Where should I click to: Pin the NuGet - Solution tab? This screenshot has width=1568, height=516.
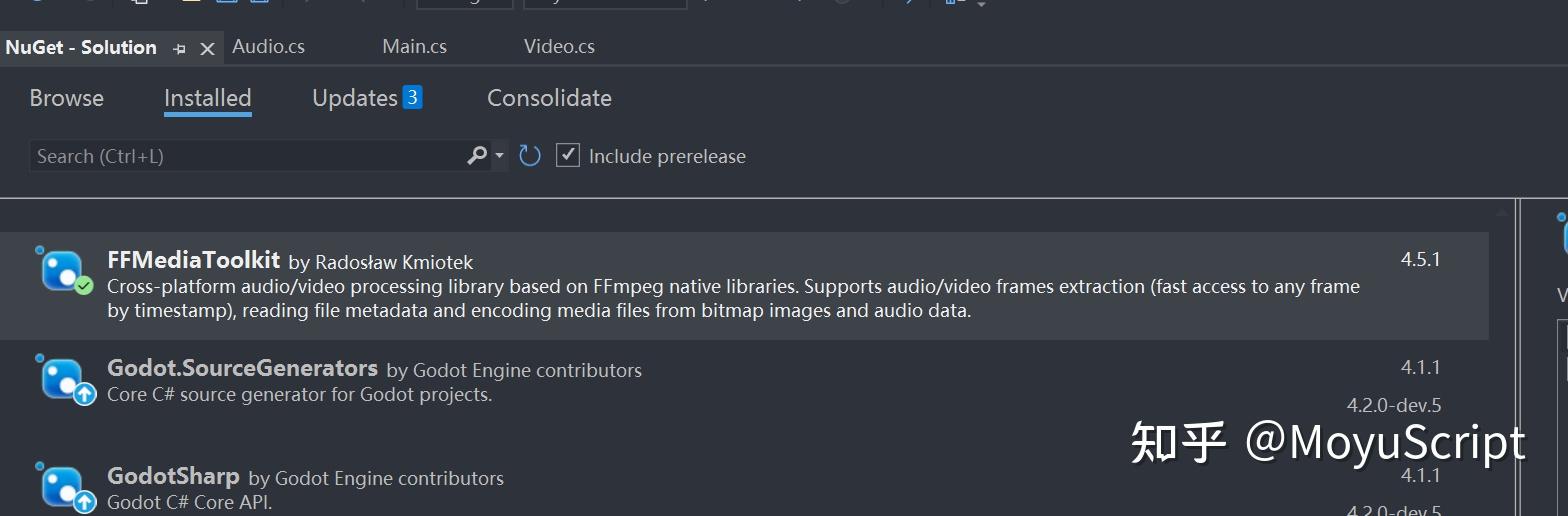(x=180, y=48)
